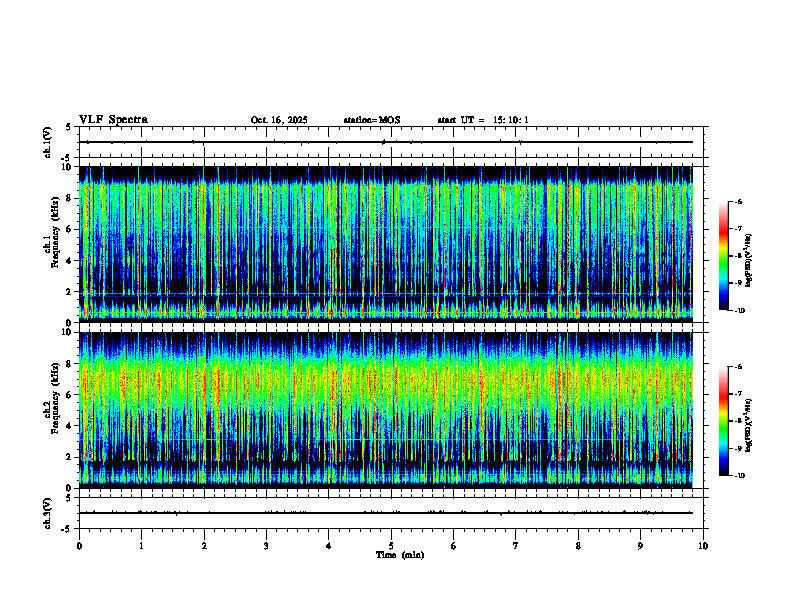Click the "ch.3(V)" waveform axis label

pyautogui.click(x=48, y=514)
